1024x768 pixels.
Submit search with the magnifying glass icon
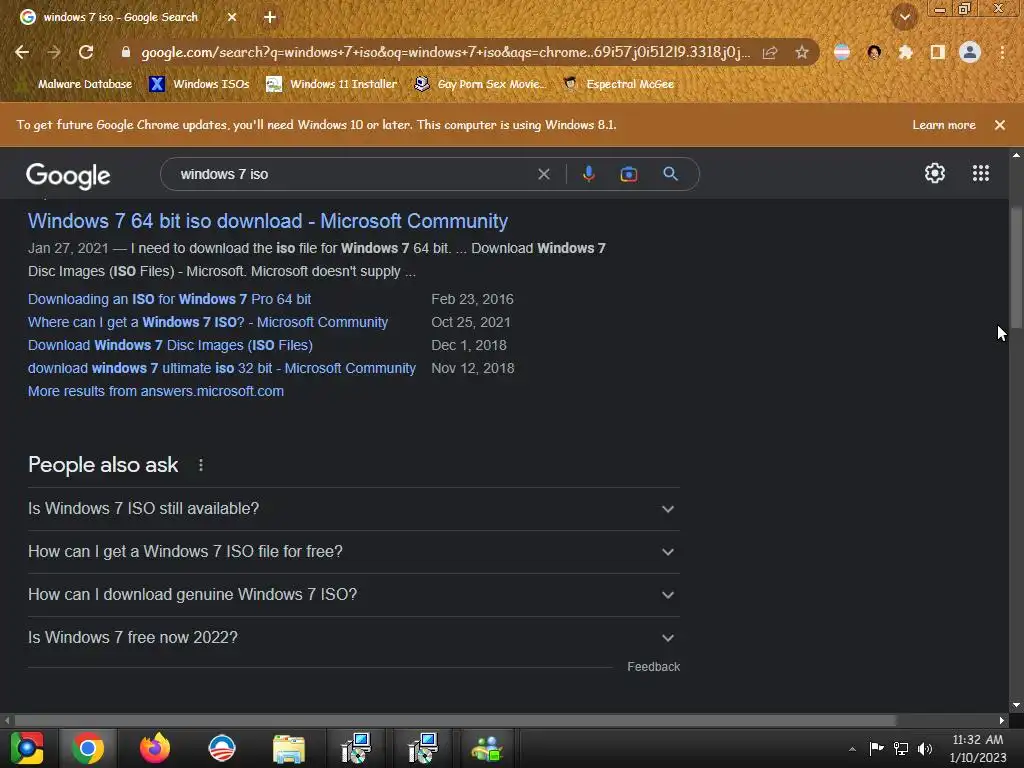point(670,174)
